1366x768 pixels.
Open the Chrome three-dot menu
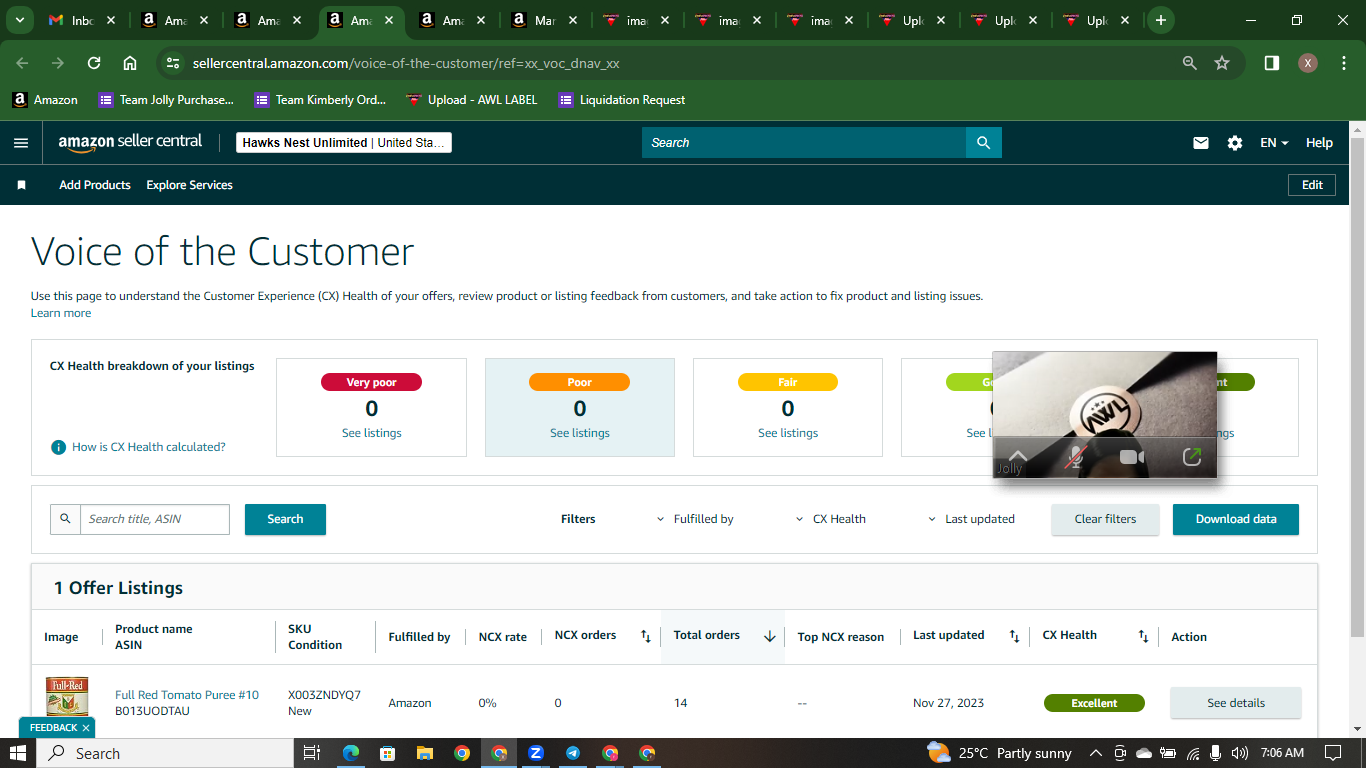(x=1343, y=63)
